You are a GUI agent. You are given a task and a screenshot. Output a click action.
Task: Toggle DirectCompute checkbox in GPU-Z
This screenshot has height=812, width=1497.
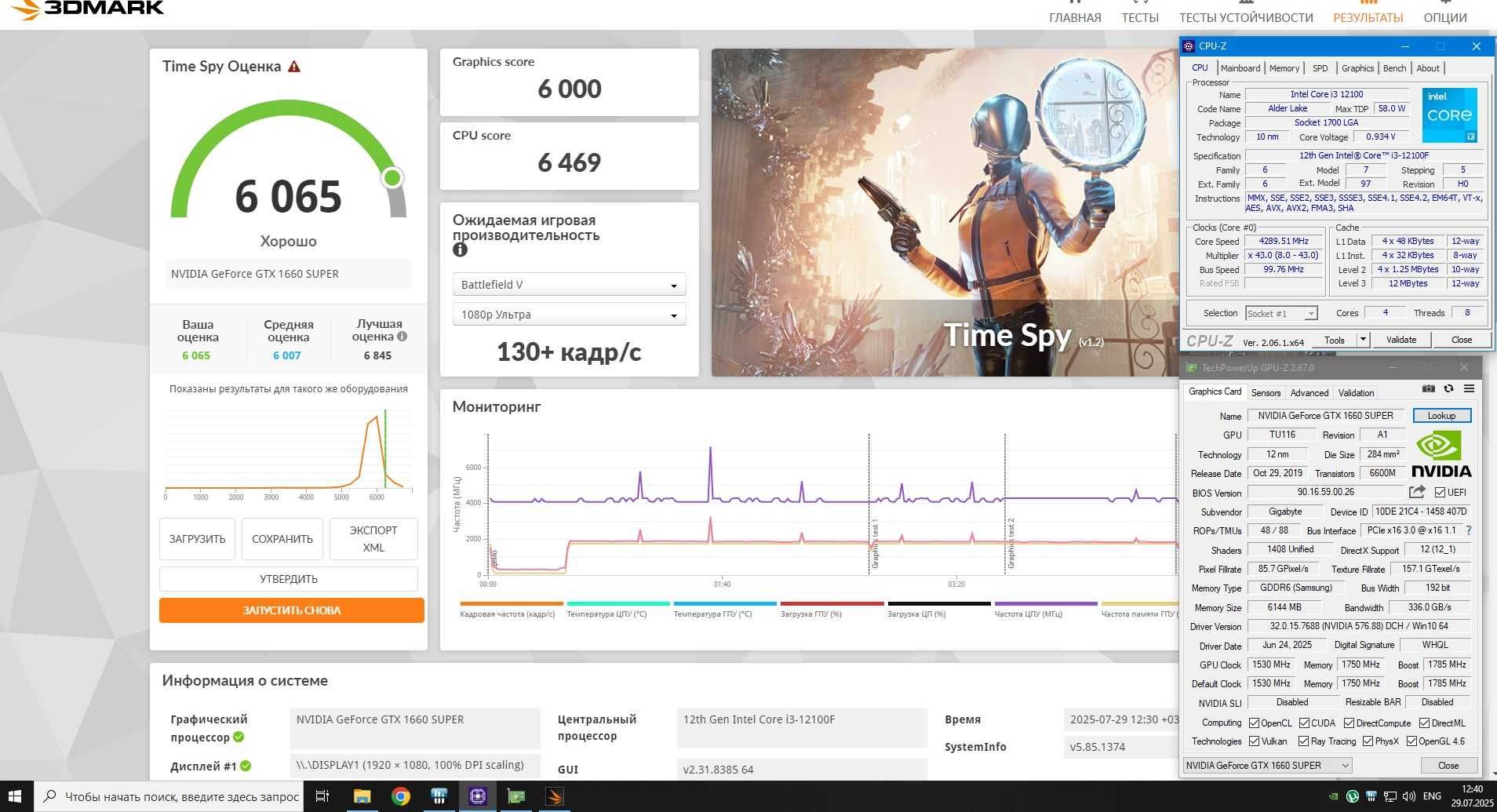point(1349,723)
